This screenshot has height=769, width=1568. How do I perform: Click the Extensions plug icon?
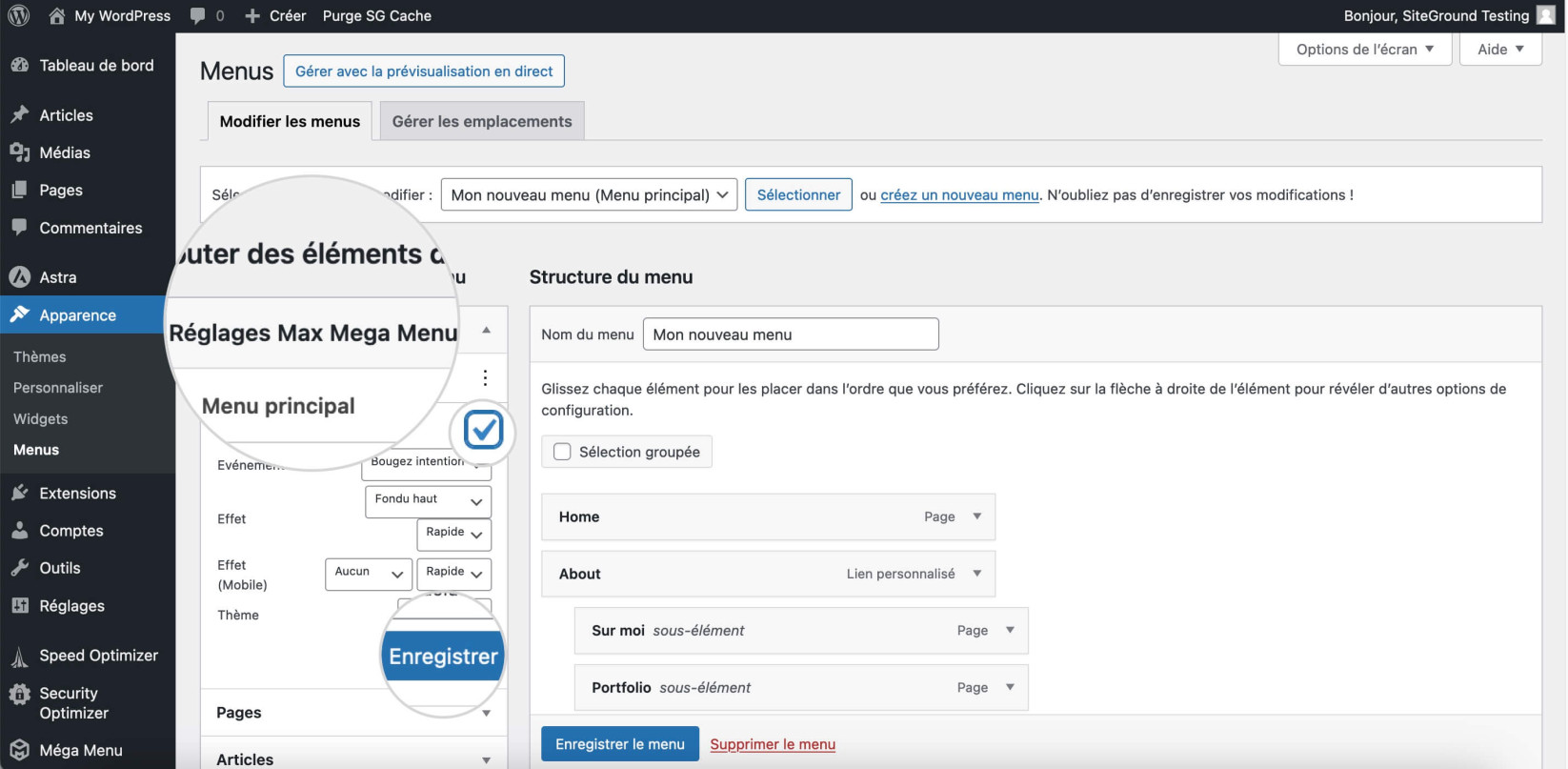[x=19, y=493]
